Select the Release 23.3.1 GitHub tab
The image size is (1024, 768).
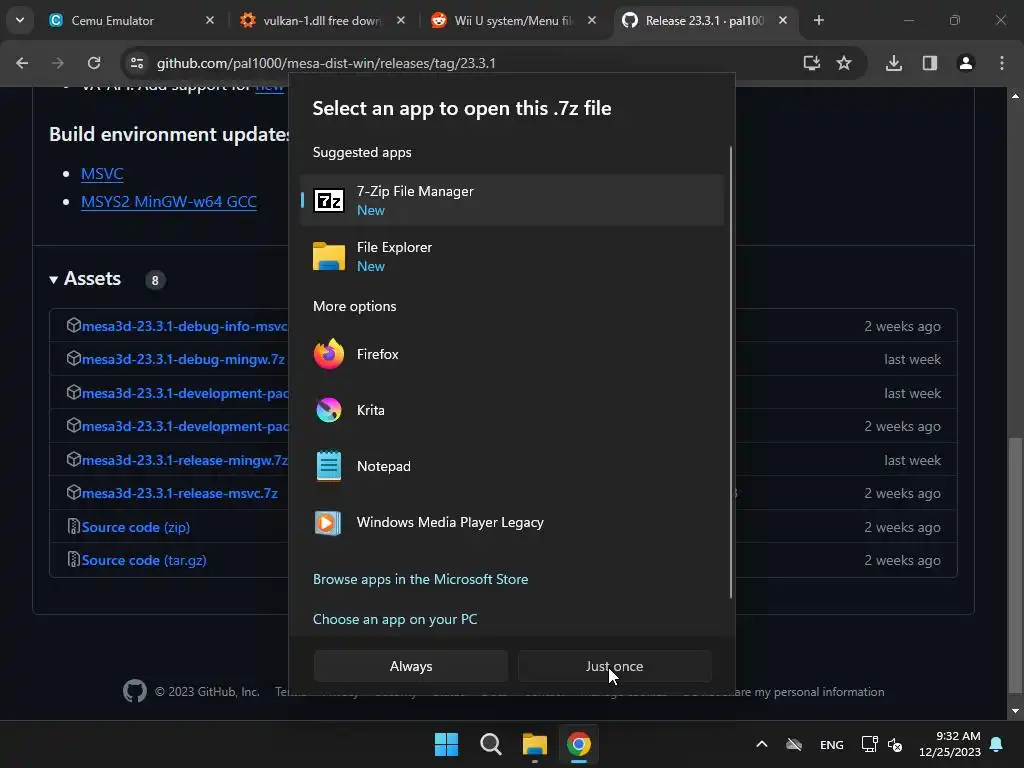(x=704, y=20)
